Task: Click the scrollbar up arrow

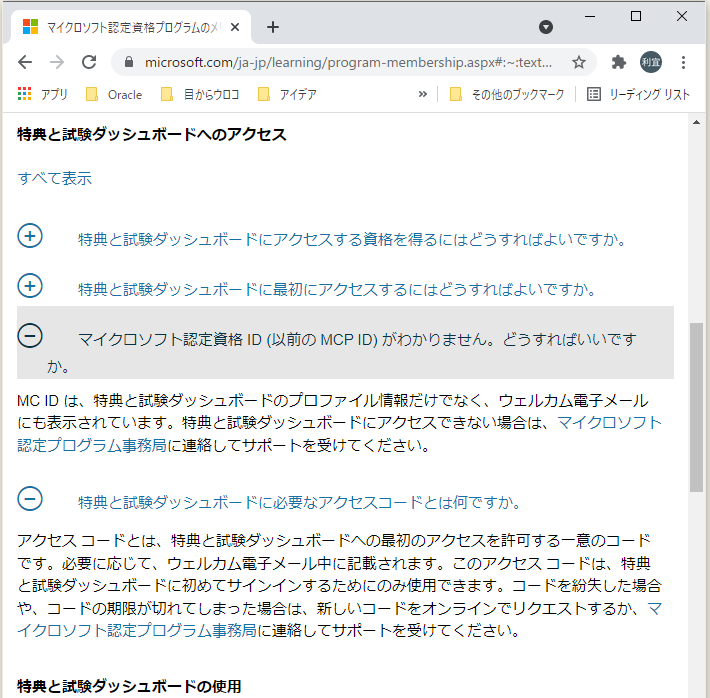Action: click(x=696, y=122)
